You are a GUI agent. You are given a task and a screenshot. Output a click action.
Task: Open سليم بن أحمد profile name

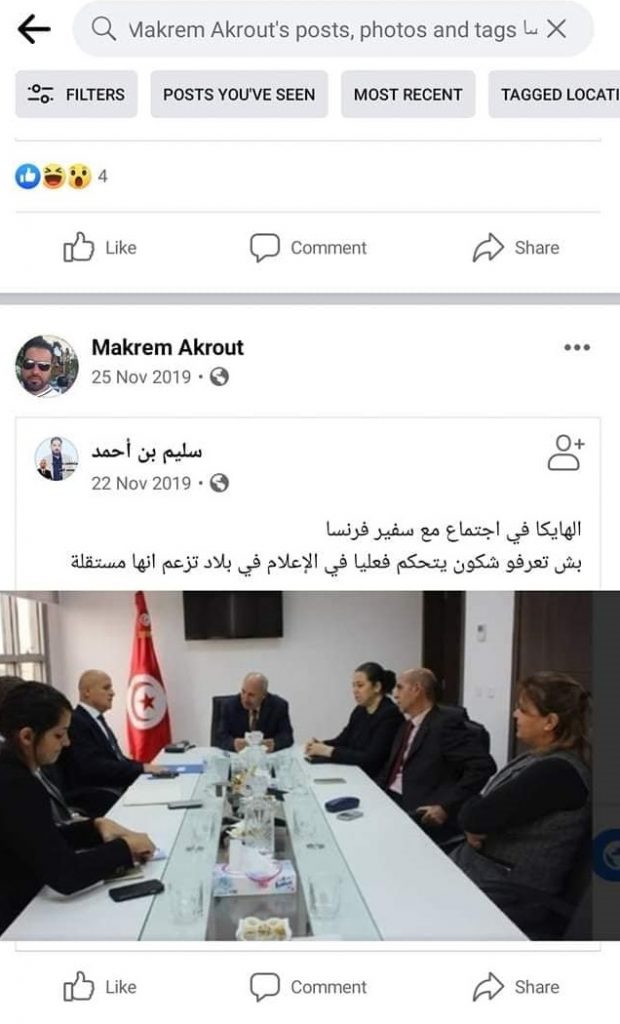coord(147,451)
